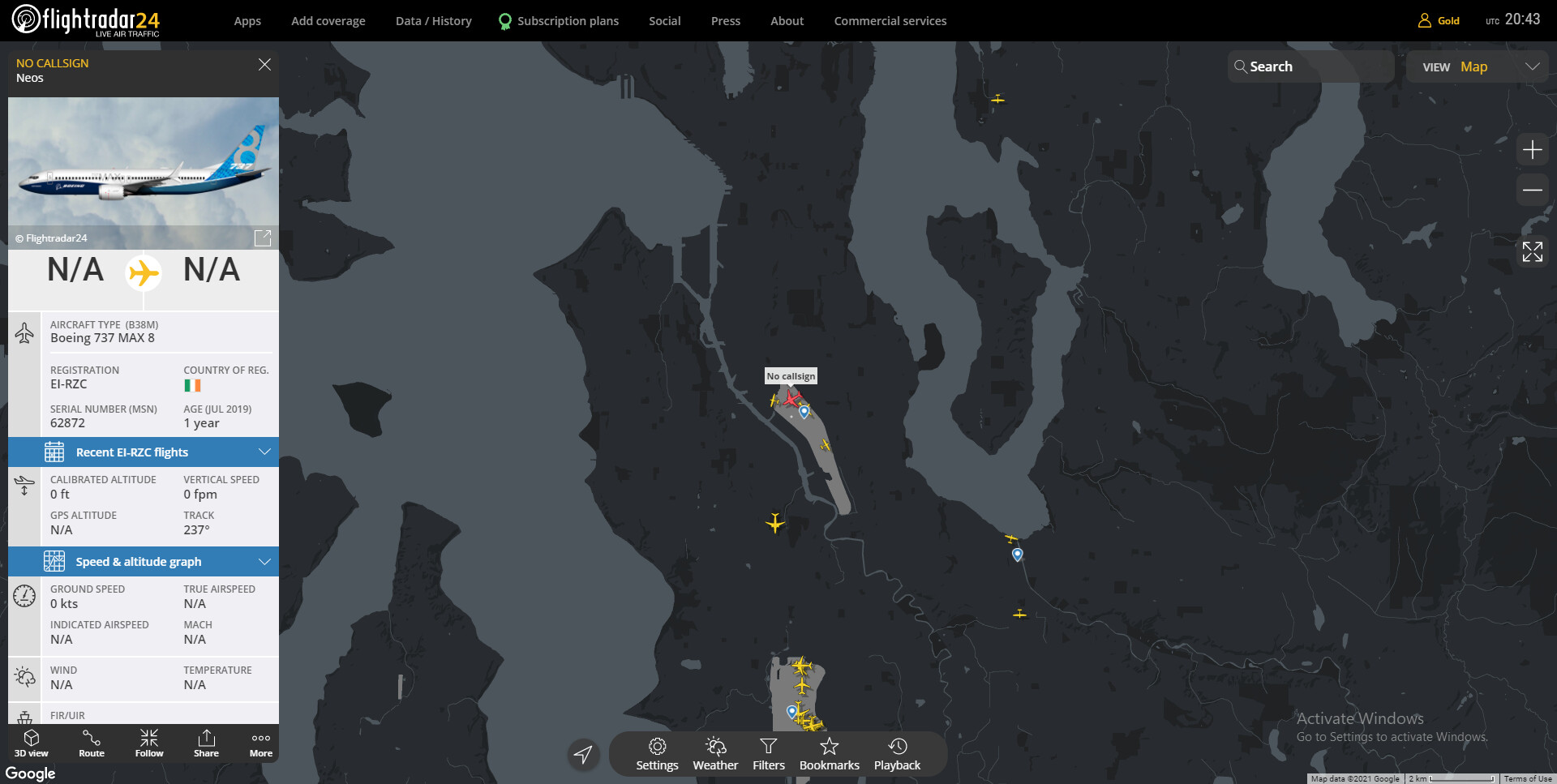The width and height of the screenshot is (1557, 784).
Task: Click the No callsign map label
Action: pos(791,376)
